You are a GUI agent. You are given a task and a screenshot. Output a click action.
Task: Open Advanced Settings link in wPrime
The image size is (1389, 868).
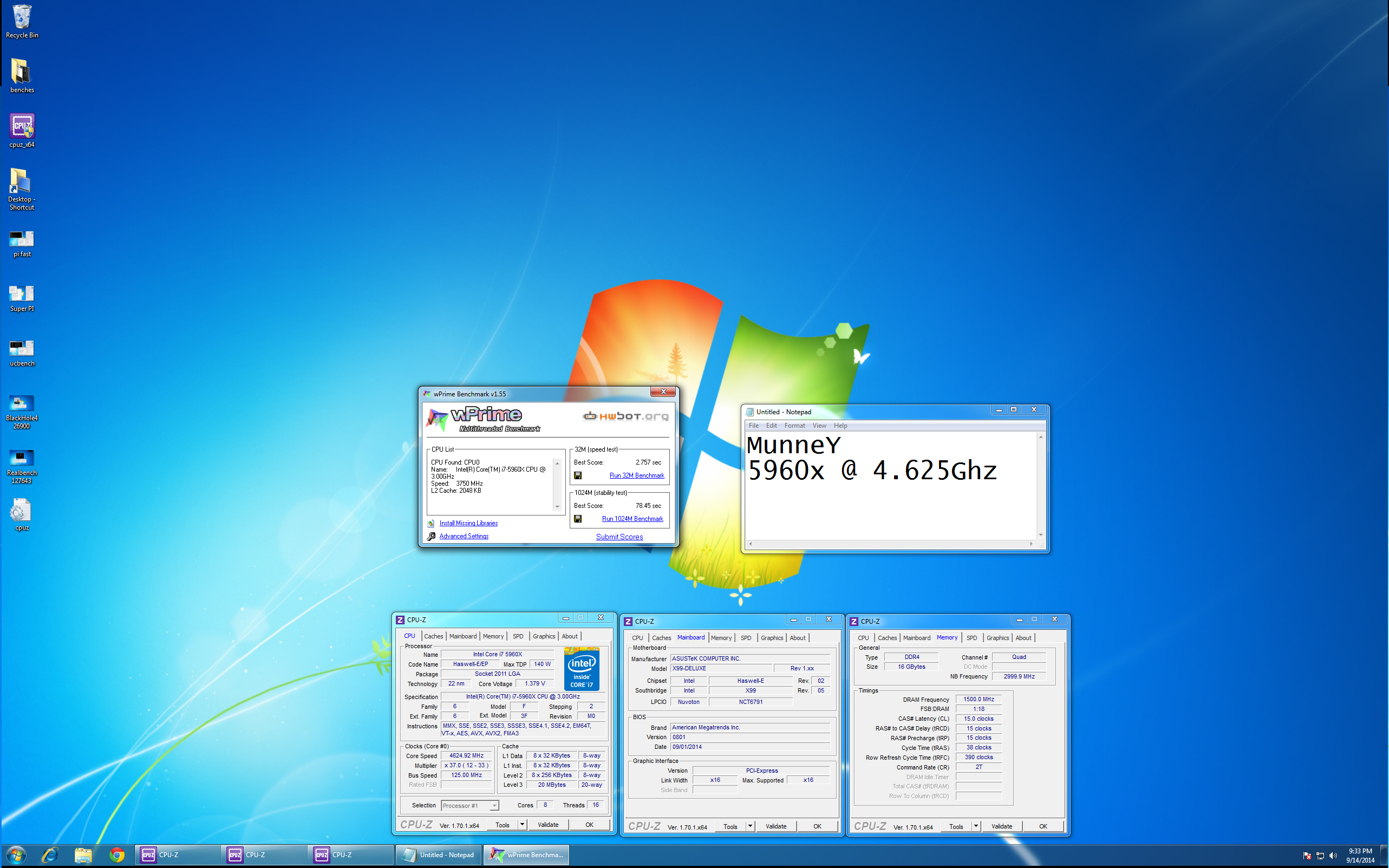pyautogui.click(x=464, y=536)
